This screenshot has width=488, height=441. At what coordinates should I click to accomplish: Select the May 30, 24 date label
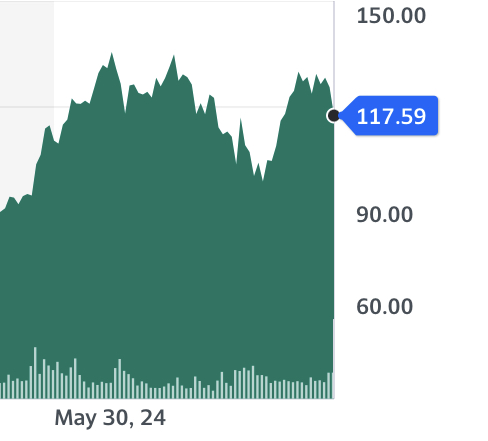pos(110,418)
